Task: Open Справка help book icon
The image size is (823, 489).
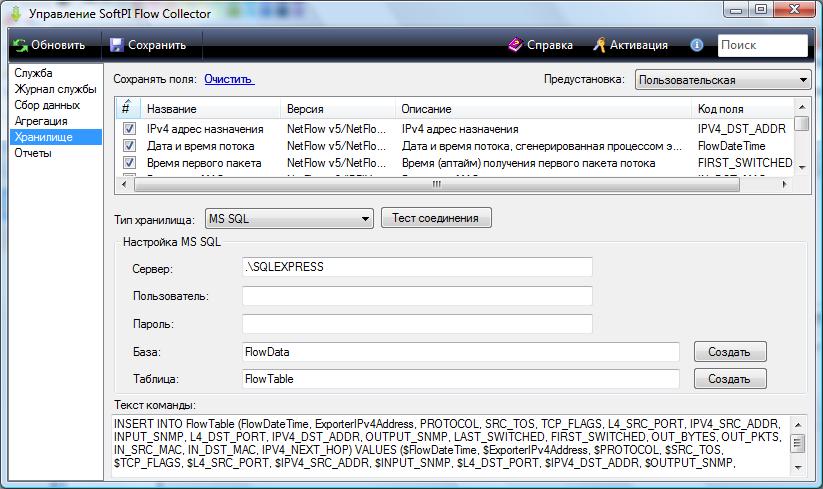Action: click(515, 45)
